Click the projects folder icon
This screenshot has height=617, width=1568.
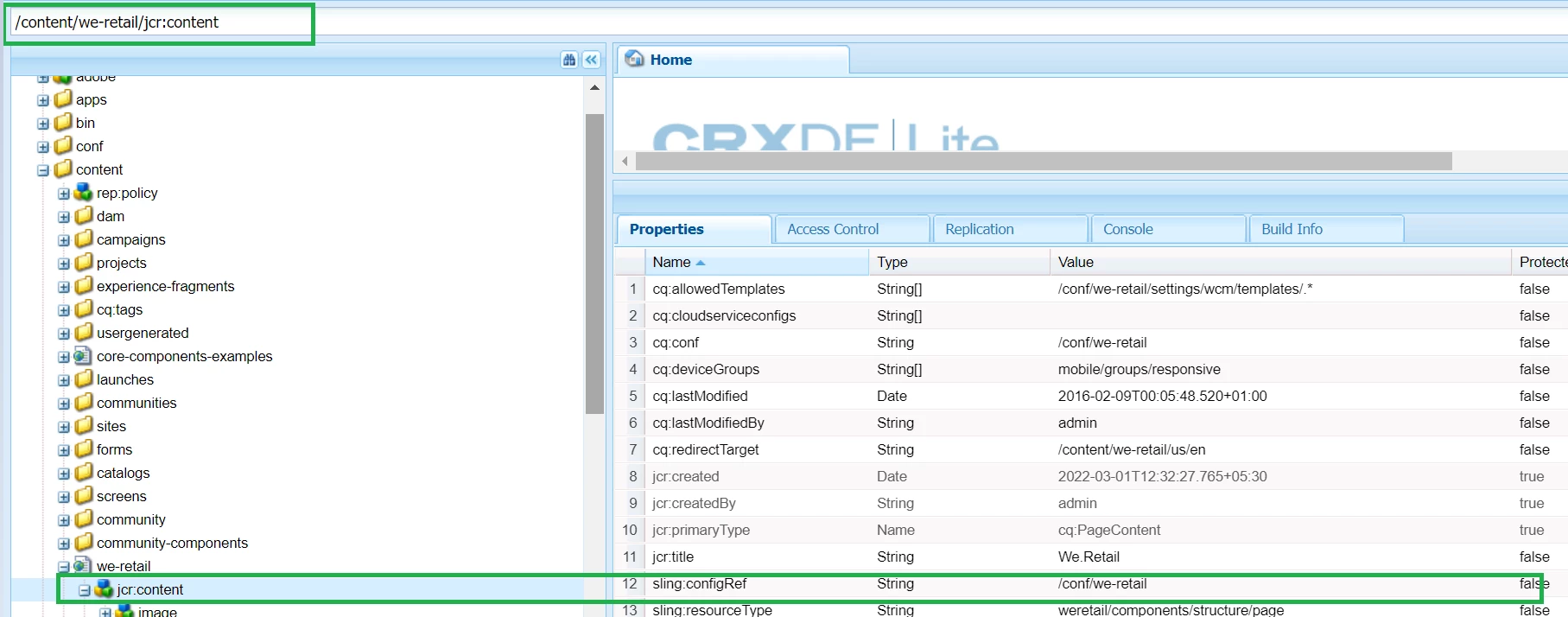coord(84,262)
